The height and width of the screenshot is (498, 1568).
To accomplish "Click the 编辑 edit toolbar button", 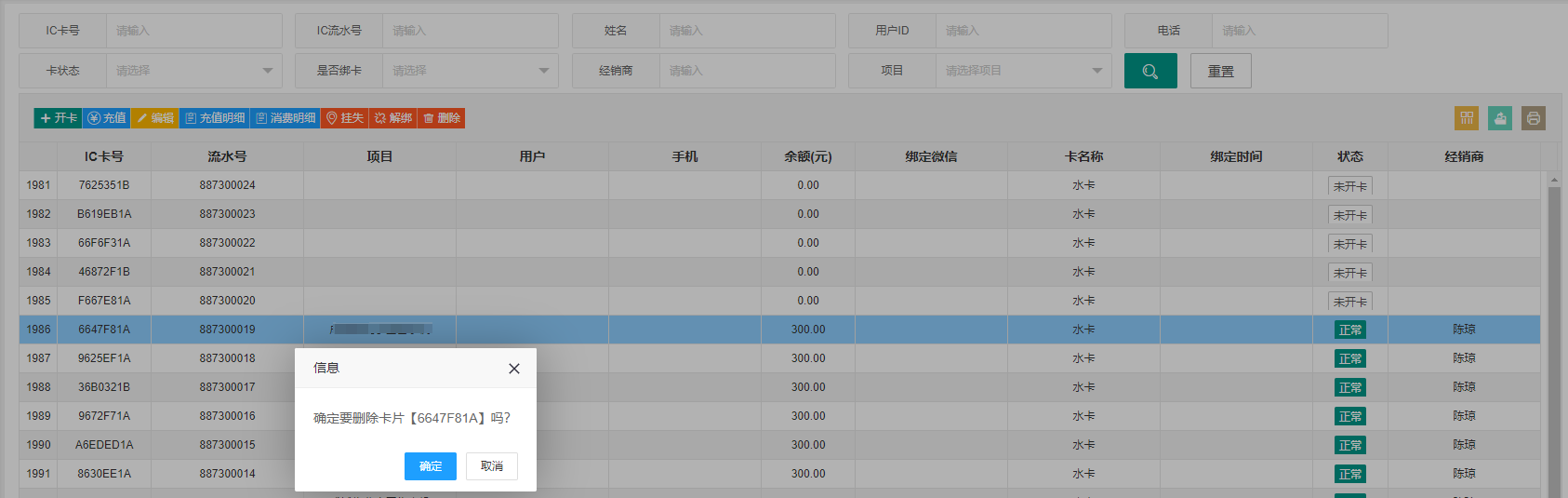I will point(155,118).
